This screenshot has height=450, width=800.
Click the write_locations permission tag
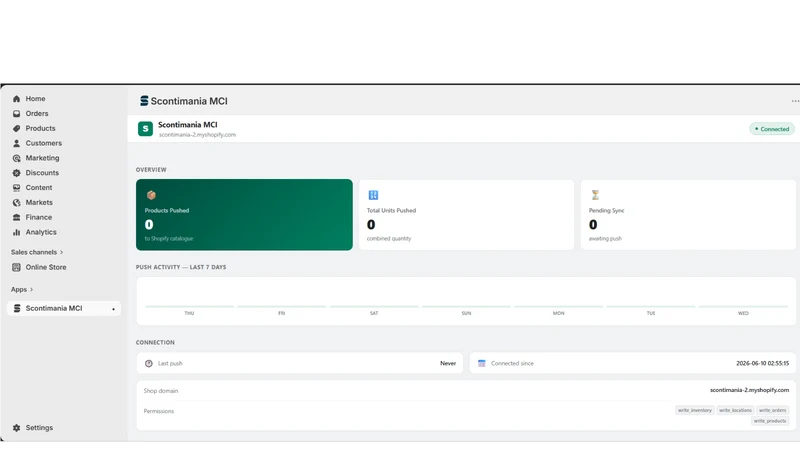point(735,410)
